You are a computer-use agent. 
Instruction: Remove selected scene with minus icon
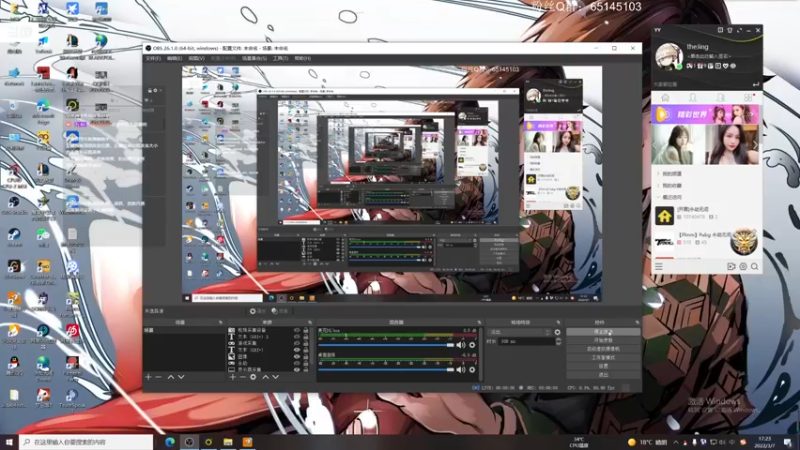point(159,377)
